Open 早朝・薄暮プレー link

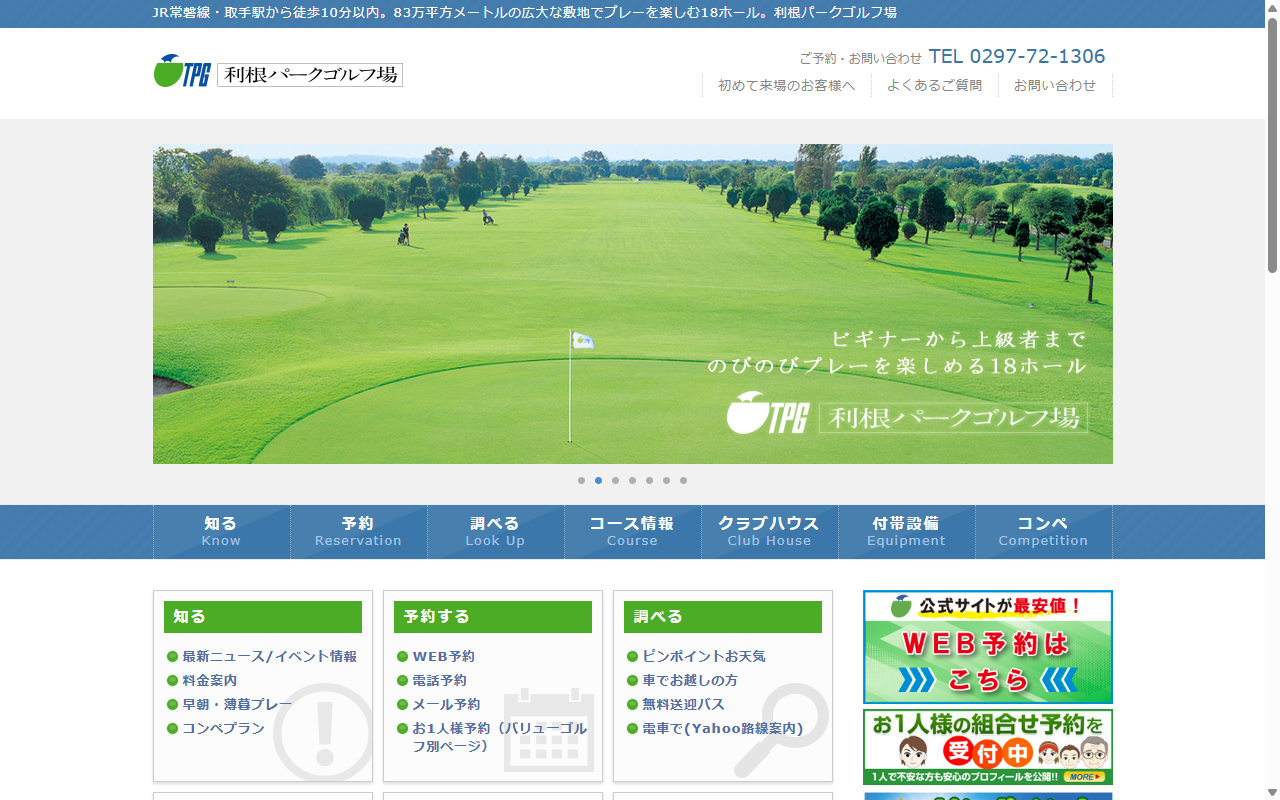click(237, 705)
